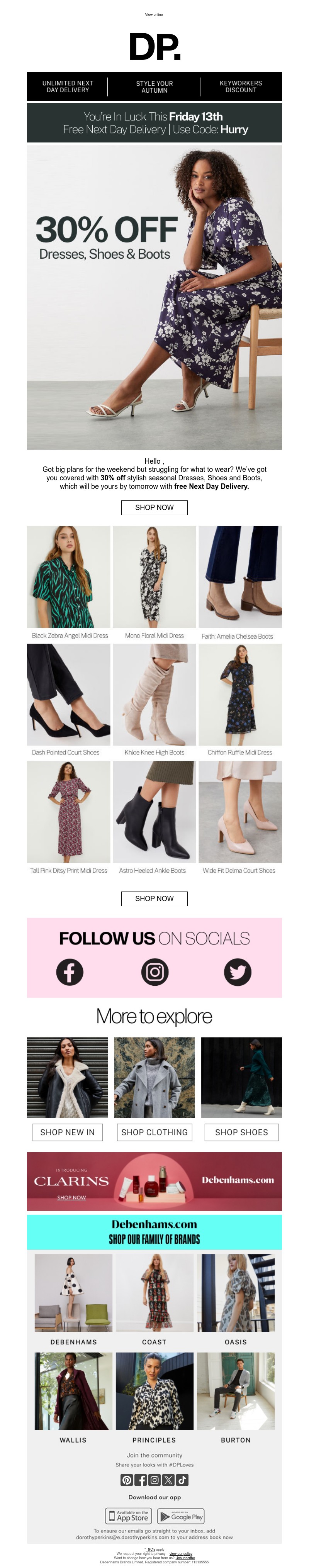The height and width of the screenshot is (1568, 309).
Task: Open the Twitter bird icon in socials banner
Action: coord(238,972)
